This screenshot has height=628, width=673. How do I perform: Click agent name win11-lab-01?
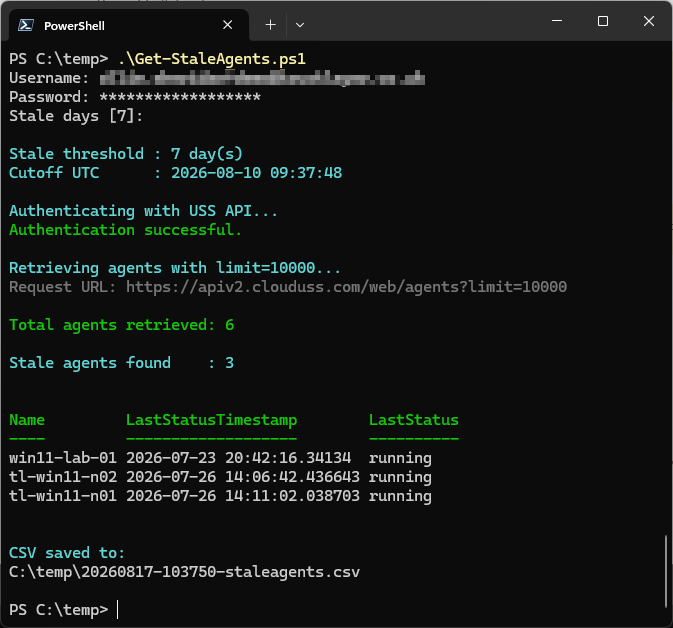click(x=63, y=458)
